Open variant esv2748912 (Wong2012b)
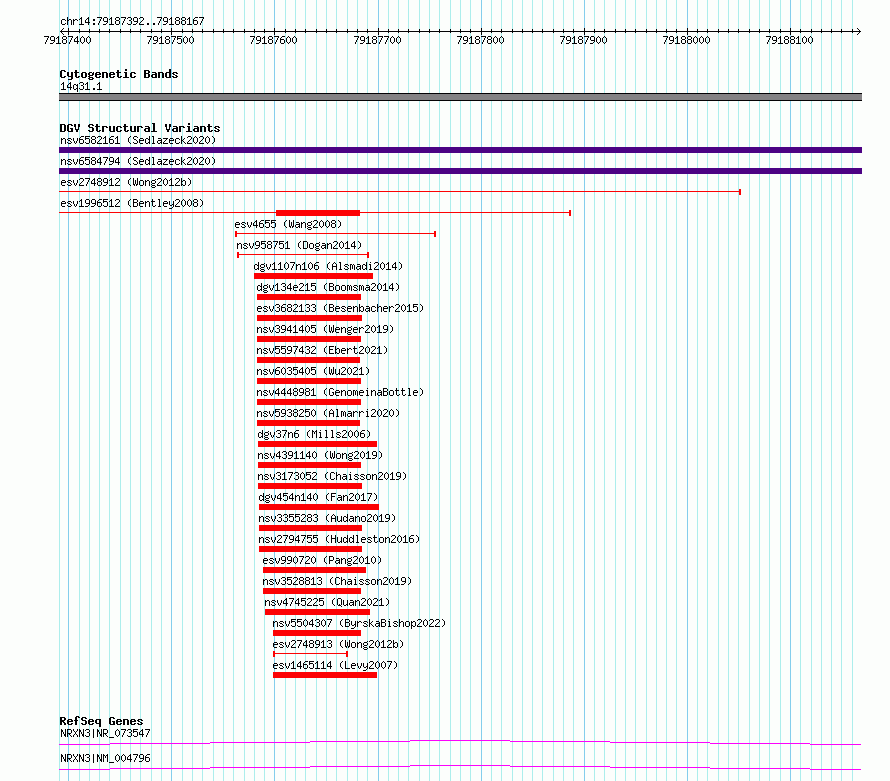This screenshot has width=890, height=781. (x=126, y=182)
